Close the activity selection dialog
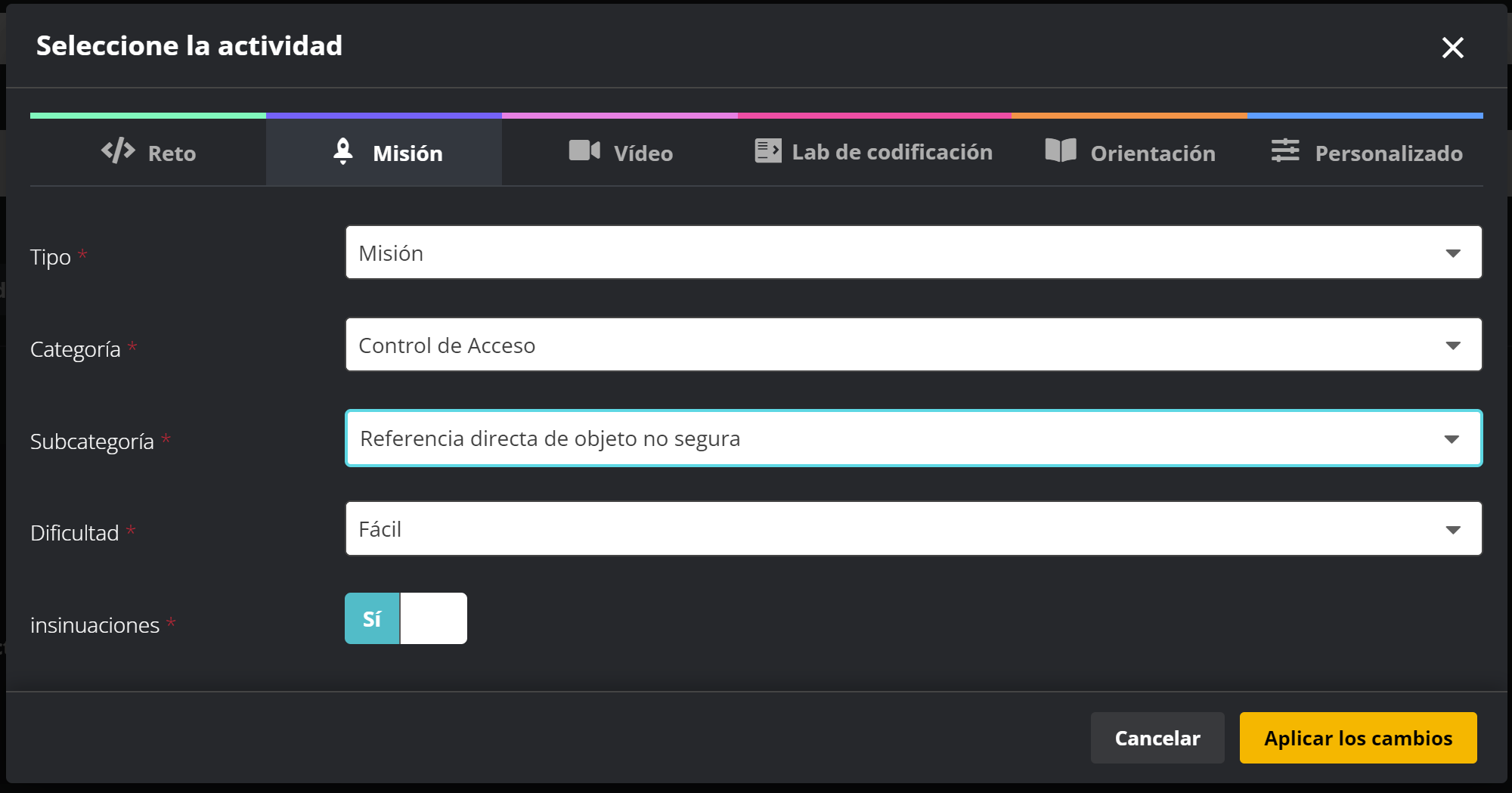This screenshot has width=1512, height=793. (1452, 48)
